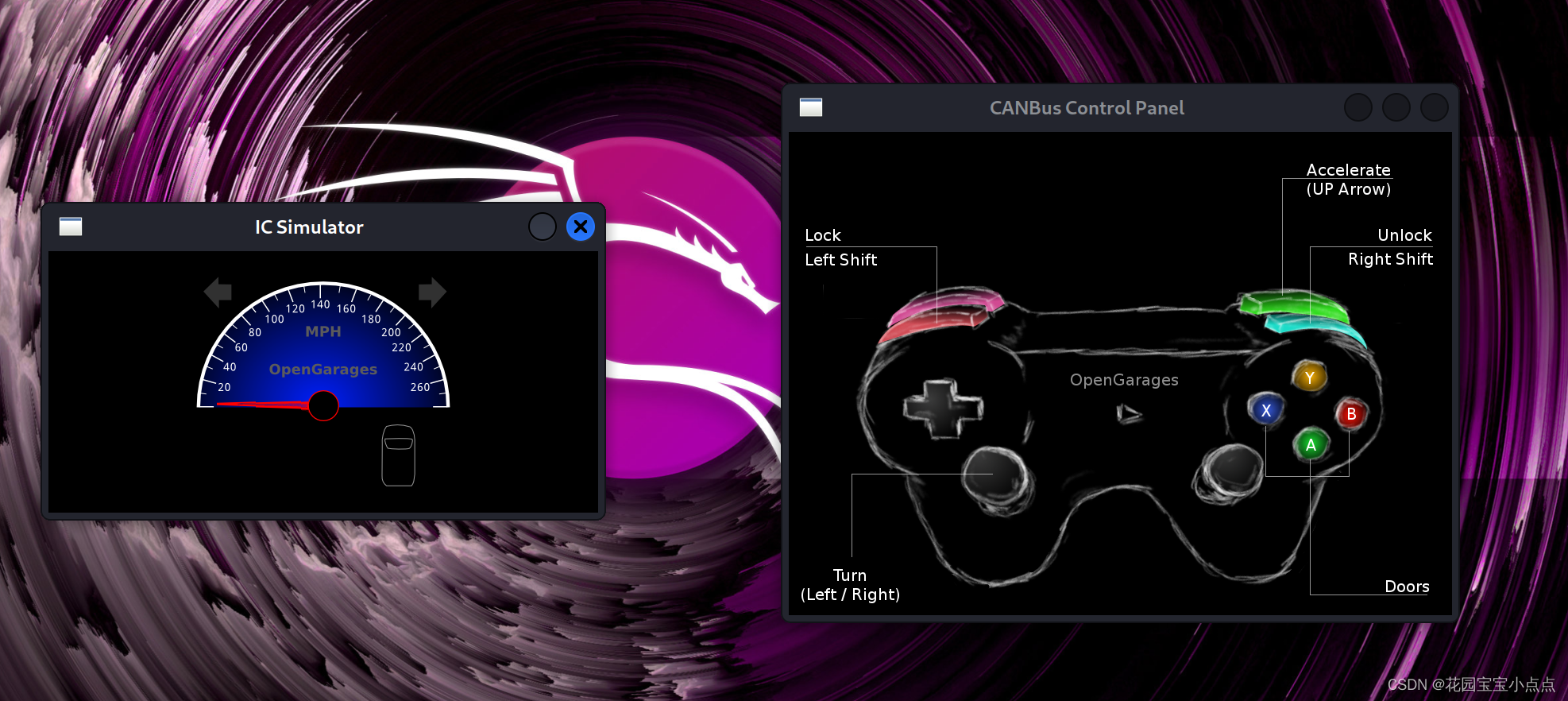Click the Doors label in the control panel
Screen dimensions: 1568x701
(1407, 587)
